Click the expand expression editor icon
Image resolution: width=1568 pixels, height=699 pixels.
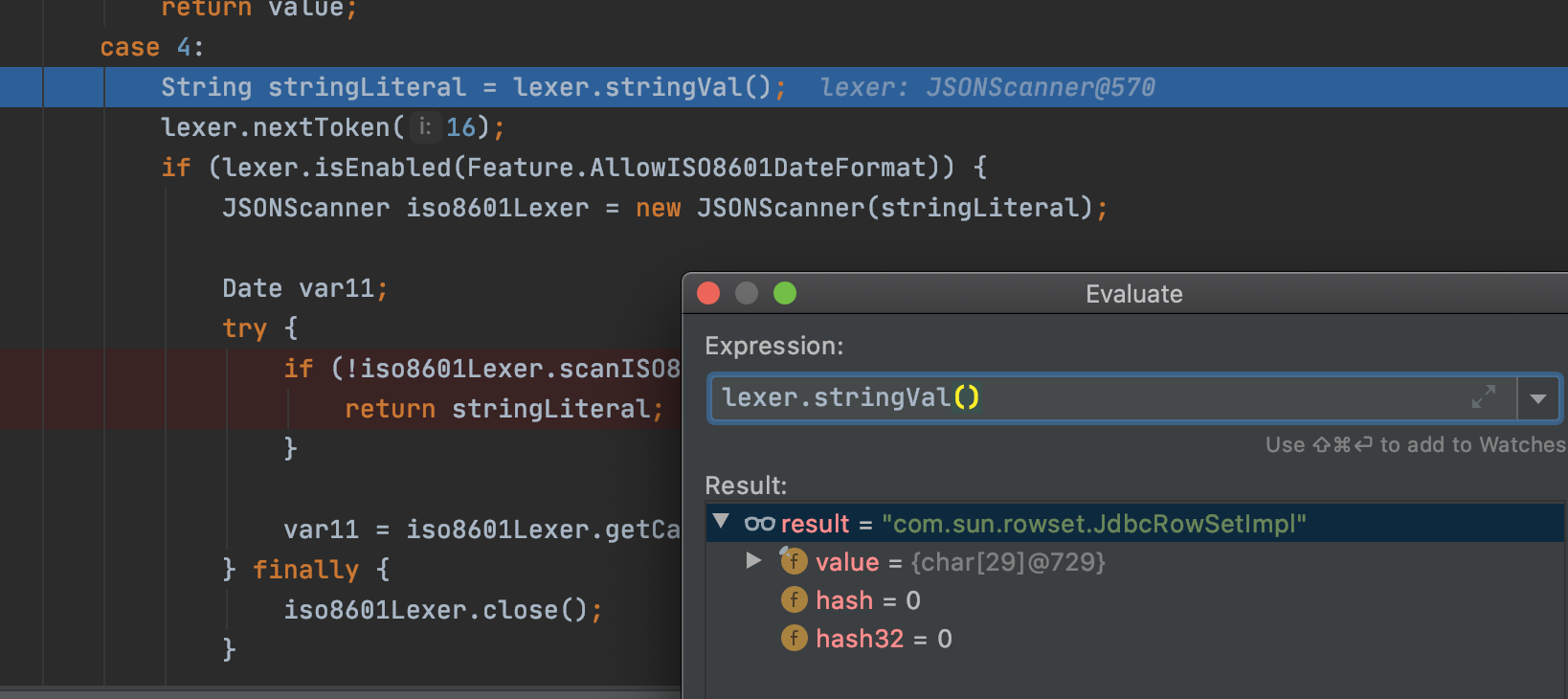click(1483, 397)
